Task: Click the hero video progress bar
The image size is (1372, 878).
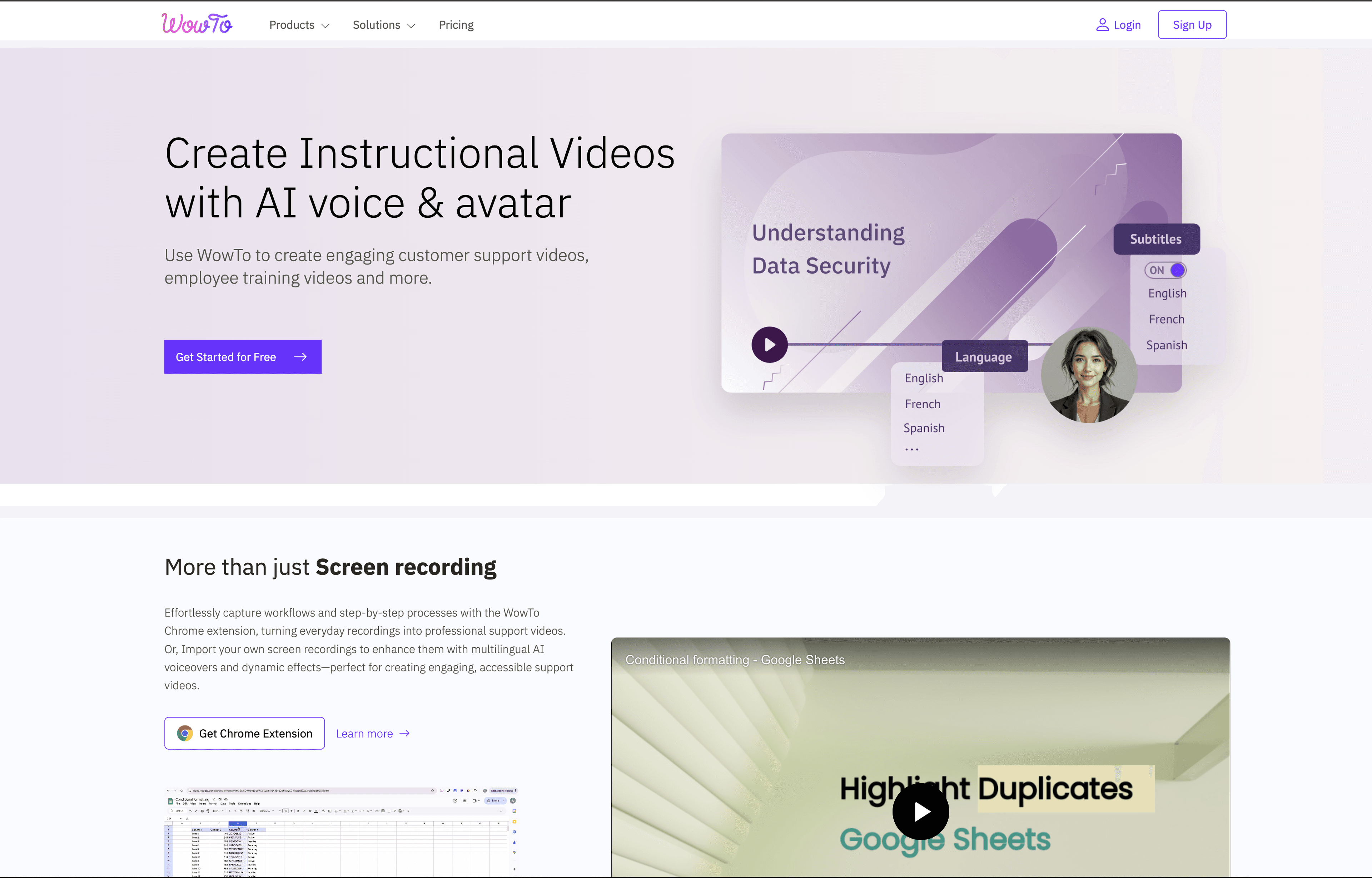Action: [x=866, y=344]
